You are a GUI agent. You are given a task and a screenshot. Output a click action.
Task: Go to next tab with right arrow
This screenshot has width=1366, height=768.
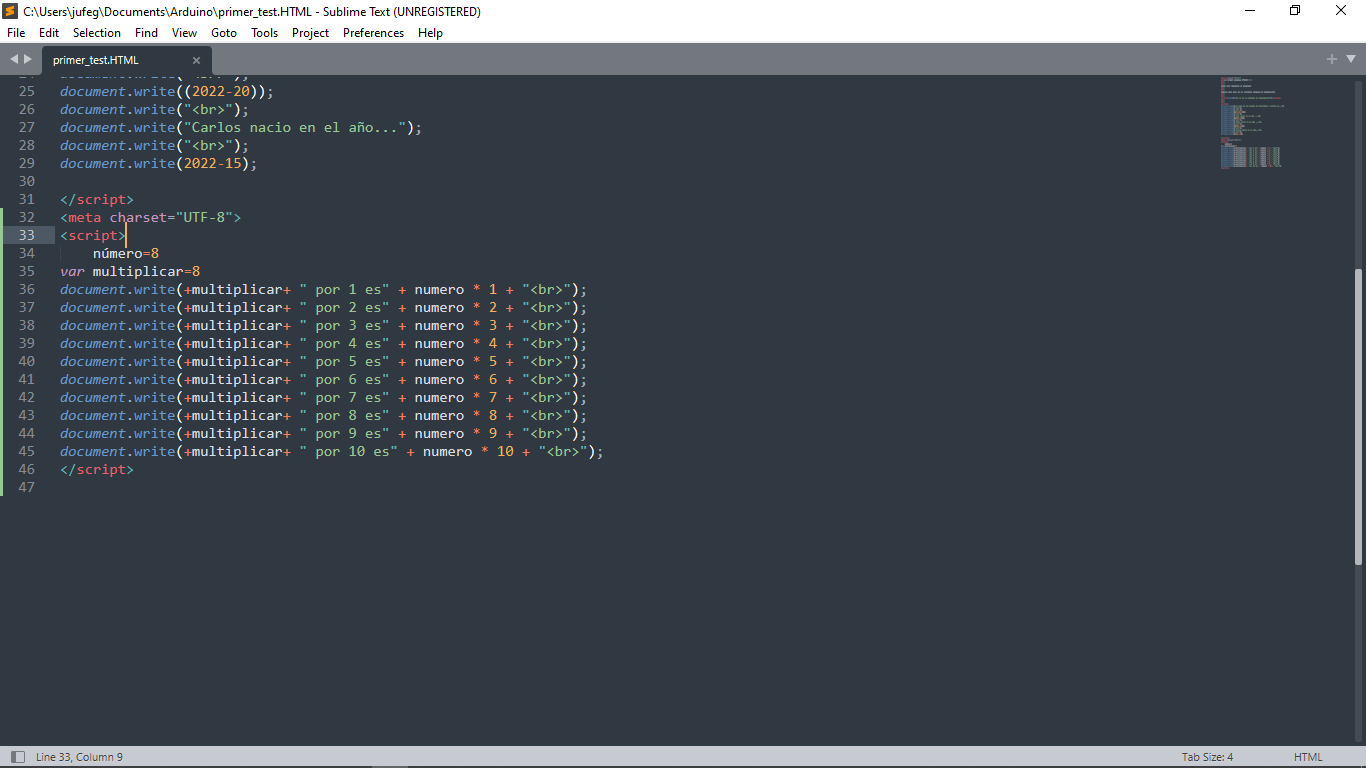pyautogui.click(x=27, y=59)
